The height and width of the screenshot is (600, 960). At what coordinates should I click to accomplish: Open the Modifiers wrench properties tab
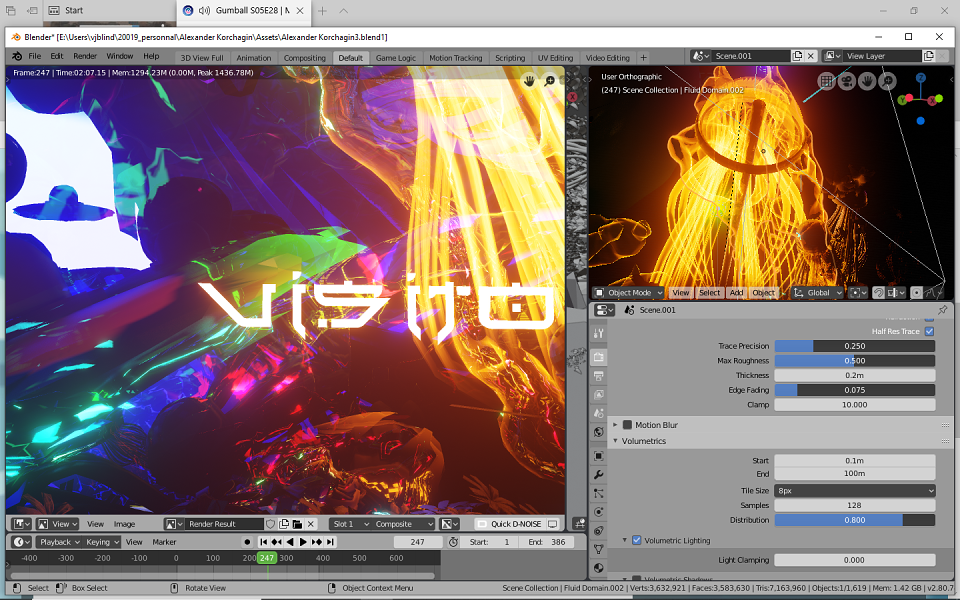[x=599, y=474]
